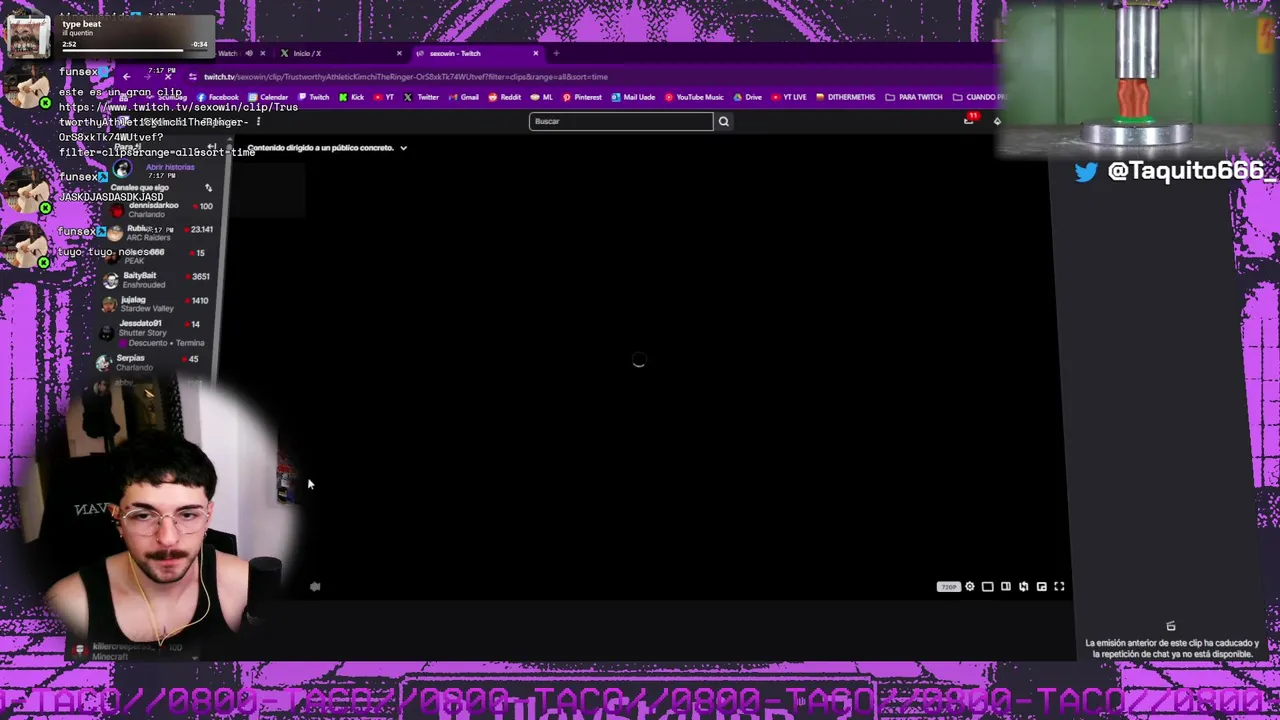Open the Calendar bookmark
The image size is (1280, 720).
tap(269, 97)
